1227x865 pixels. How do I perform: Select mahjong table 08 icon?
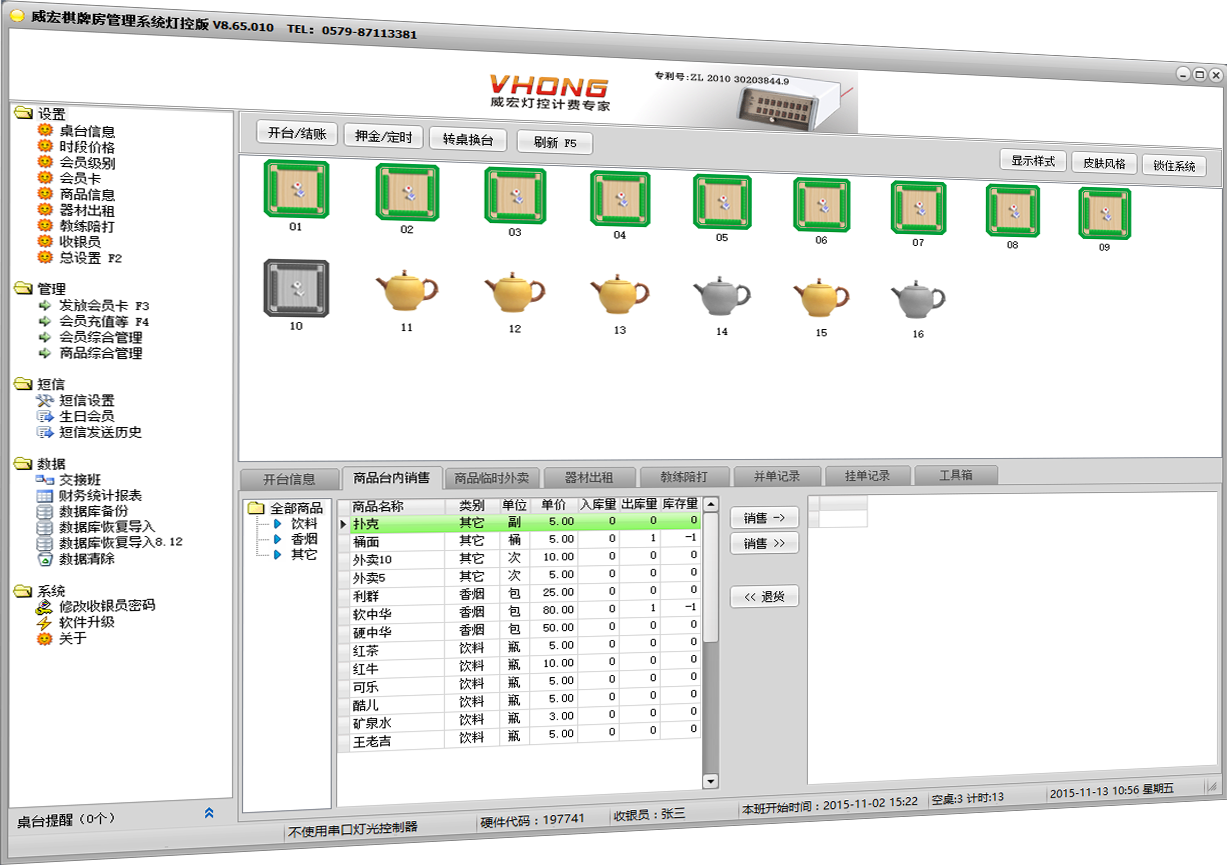click(1012, 211)
